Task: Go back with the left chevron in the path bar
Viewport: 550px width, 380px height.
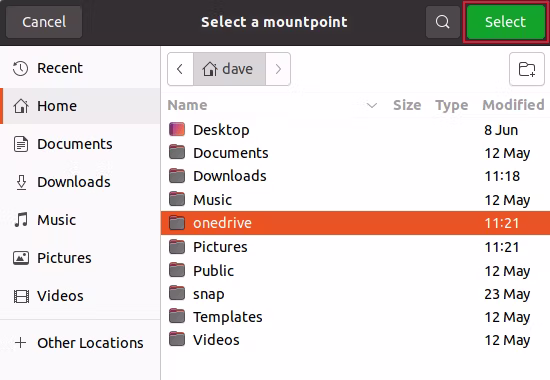Action: [x=180, y=69]
